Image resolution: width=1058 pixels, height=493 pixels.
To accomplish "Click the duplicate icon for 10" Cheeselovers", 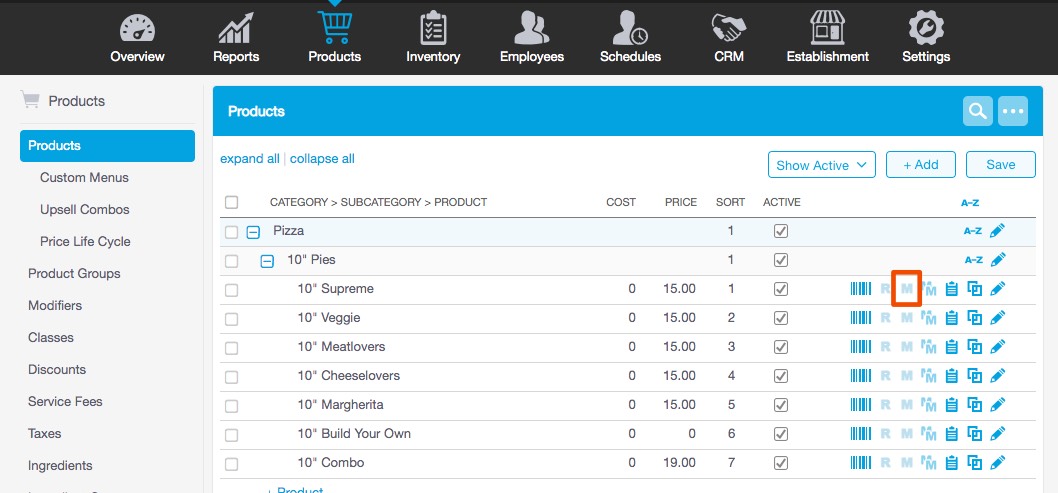I will pos(975,376).
